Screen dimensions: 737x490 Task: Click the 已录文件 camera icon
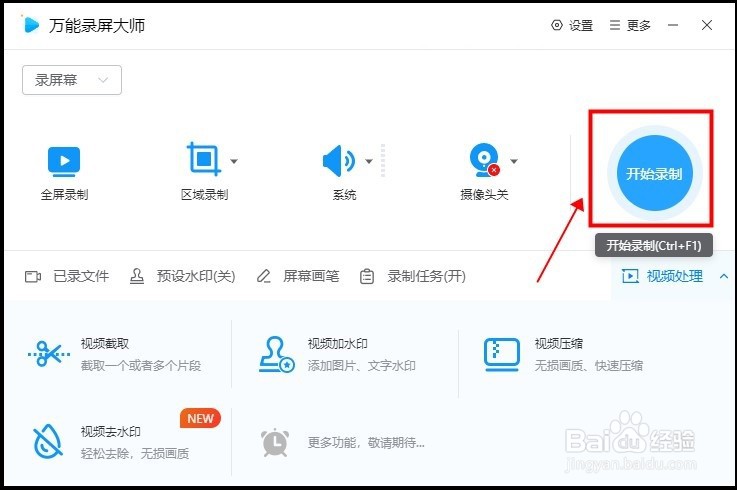point(32,277)
